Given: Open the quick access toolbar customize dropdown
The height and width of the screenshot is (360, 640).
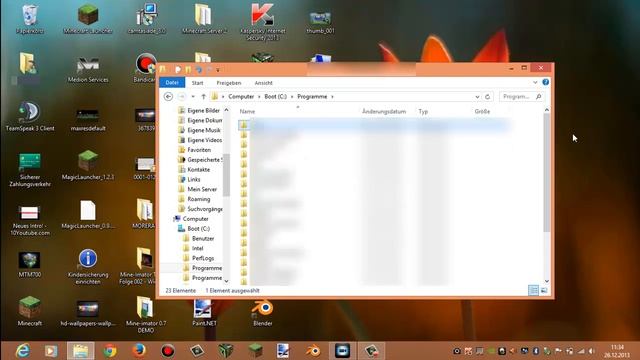Looking at the screenshot, I should point(218,70).
